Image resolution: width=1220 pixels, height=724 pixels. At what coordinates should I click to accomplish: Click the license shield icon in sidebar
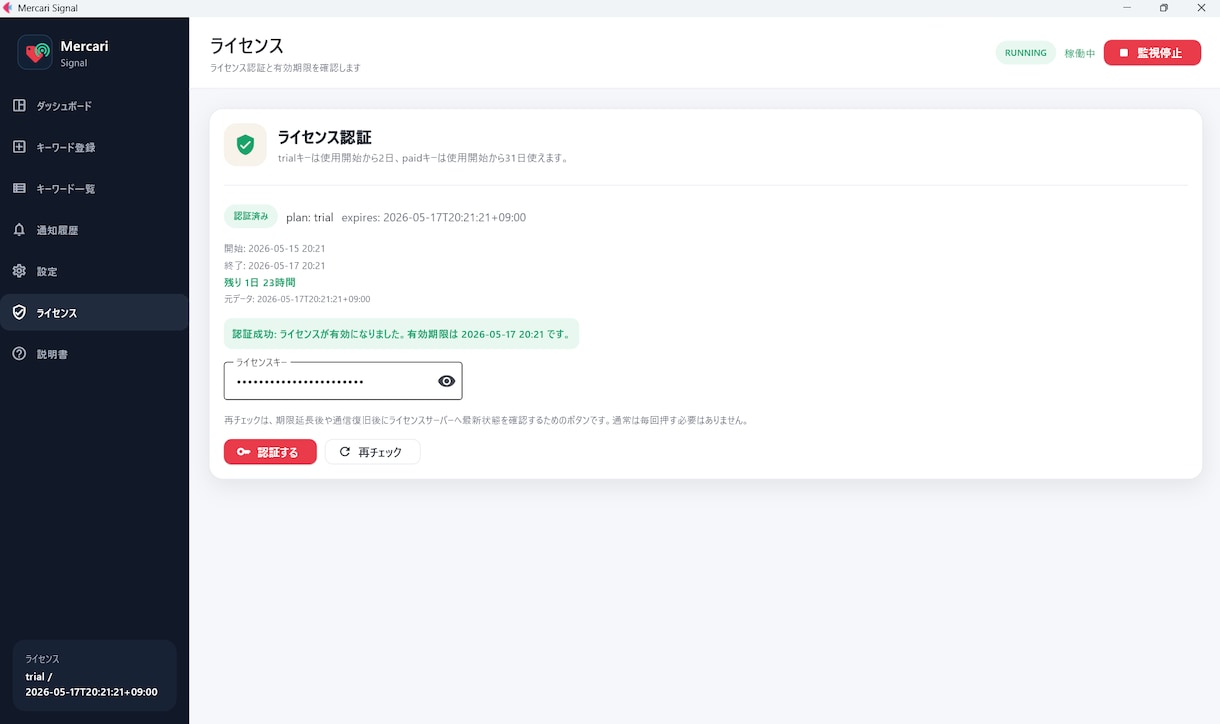[x=19, y=312]
